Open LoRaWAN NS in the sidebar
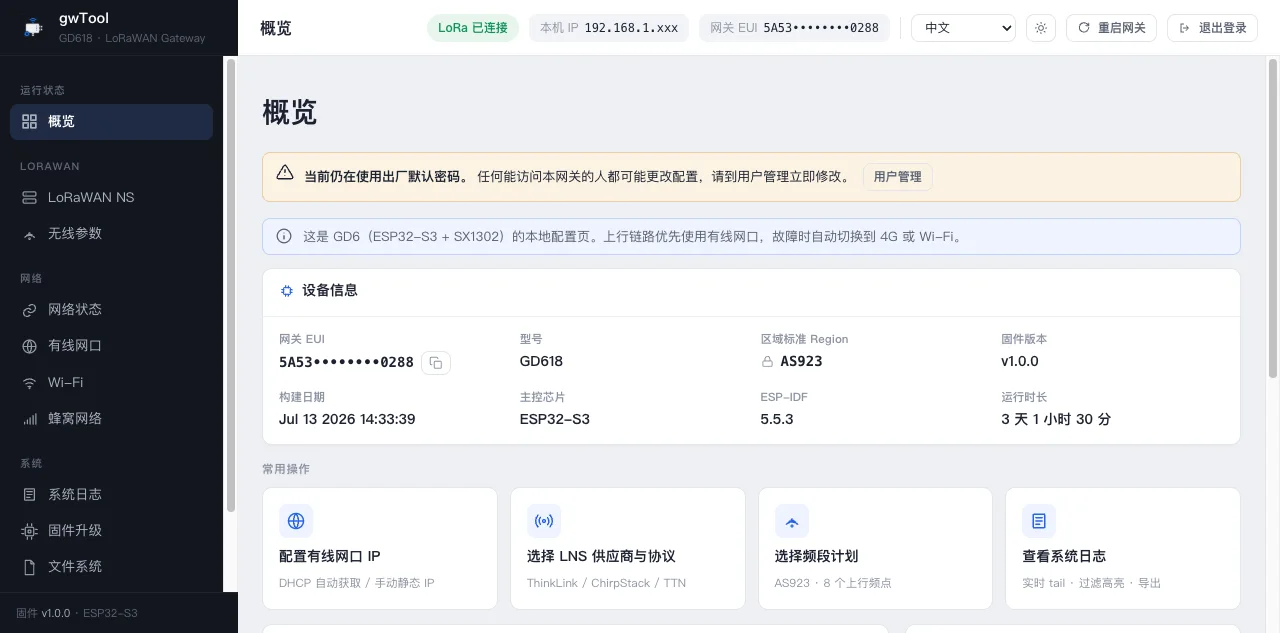Image resolution: width=1280 pixels, height=633 pixels. tap(111, 197)
